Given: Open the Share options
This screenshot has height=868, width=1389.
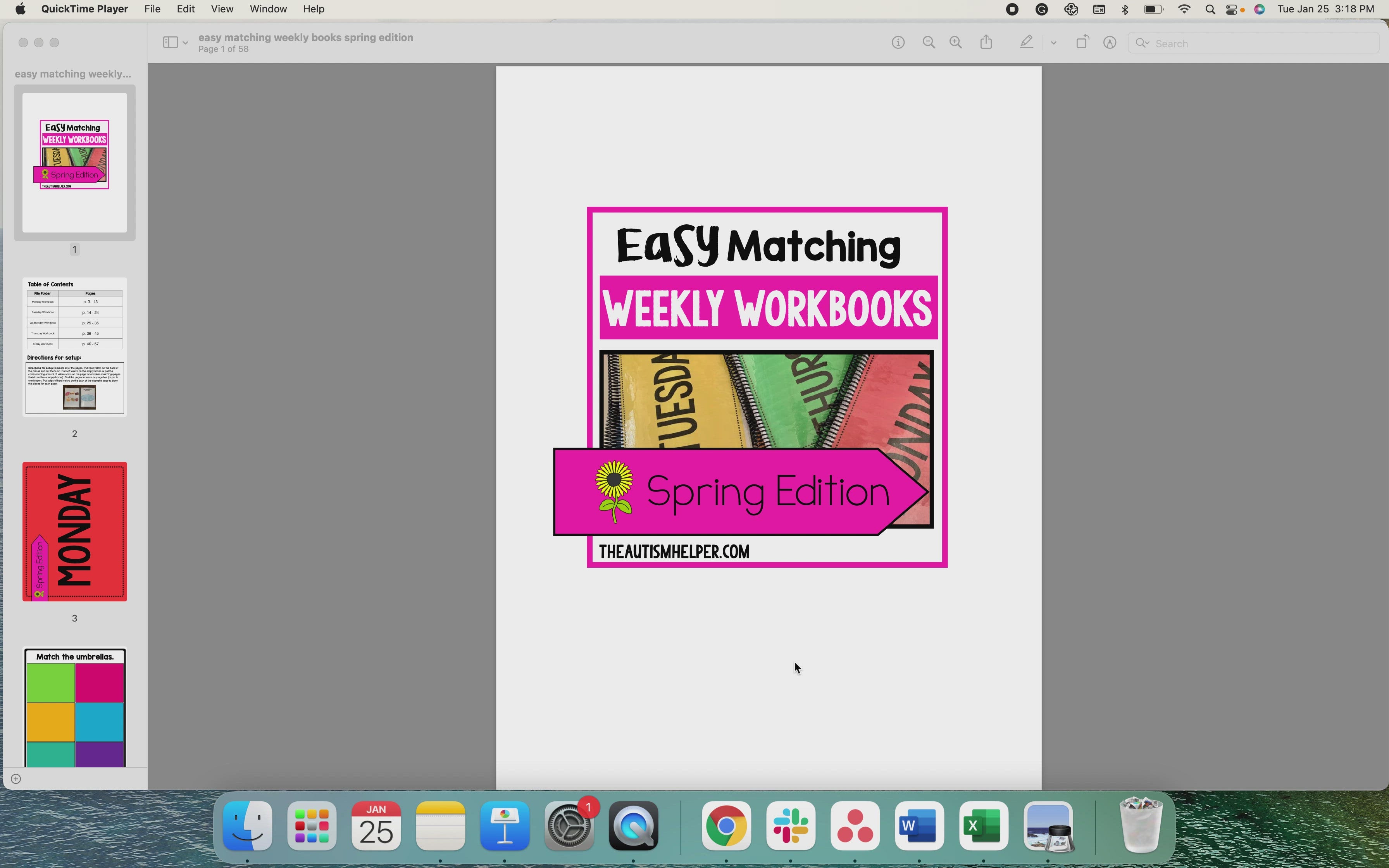Looking at the screenshot, I should point(986,42).
